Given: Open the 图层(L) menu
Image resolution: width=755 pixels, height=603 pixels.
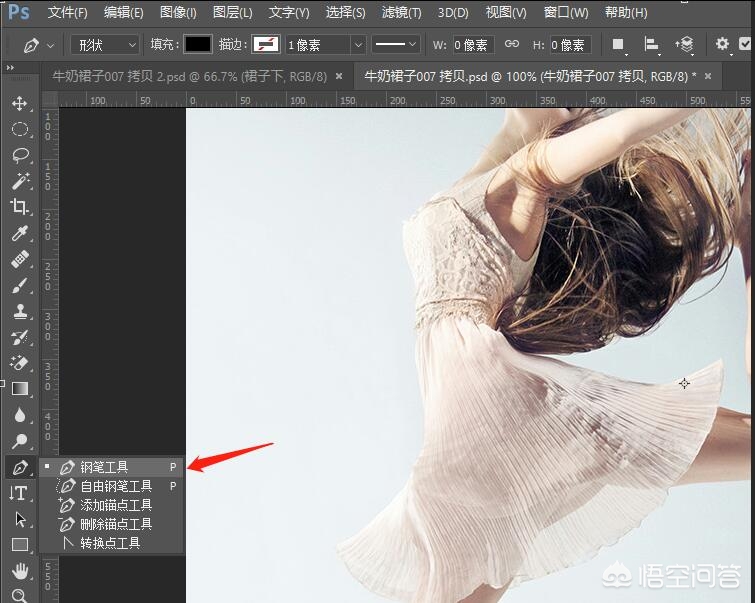Looking at the screenshot, I should [x=233, y=12].
